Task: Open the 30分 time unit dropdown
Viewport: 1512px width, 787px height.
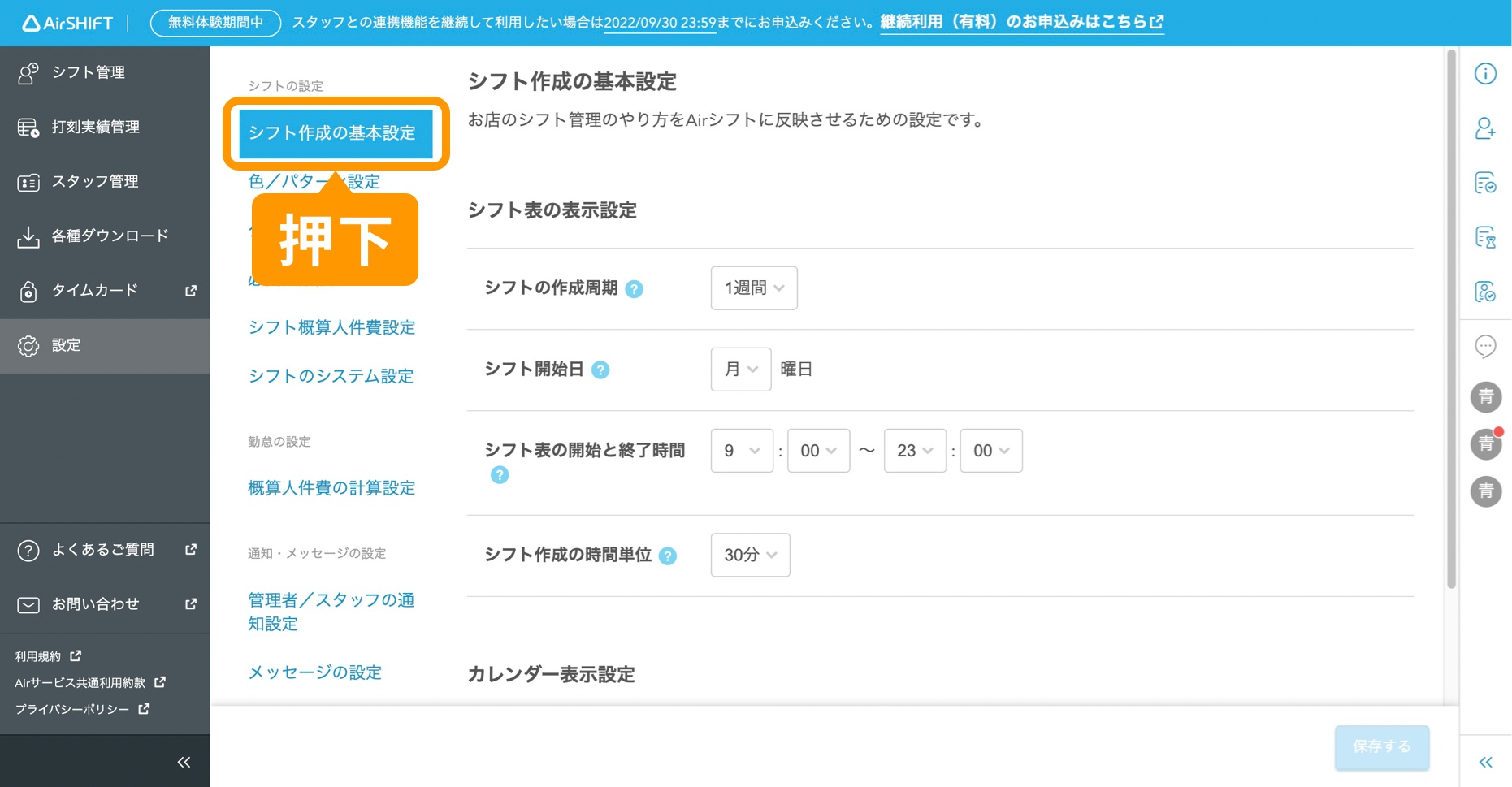Action: [749, 555]
